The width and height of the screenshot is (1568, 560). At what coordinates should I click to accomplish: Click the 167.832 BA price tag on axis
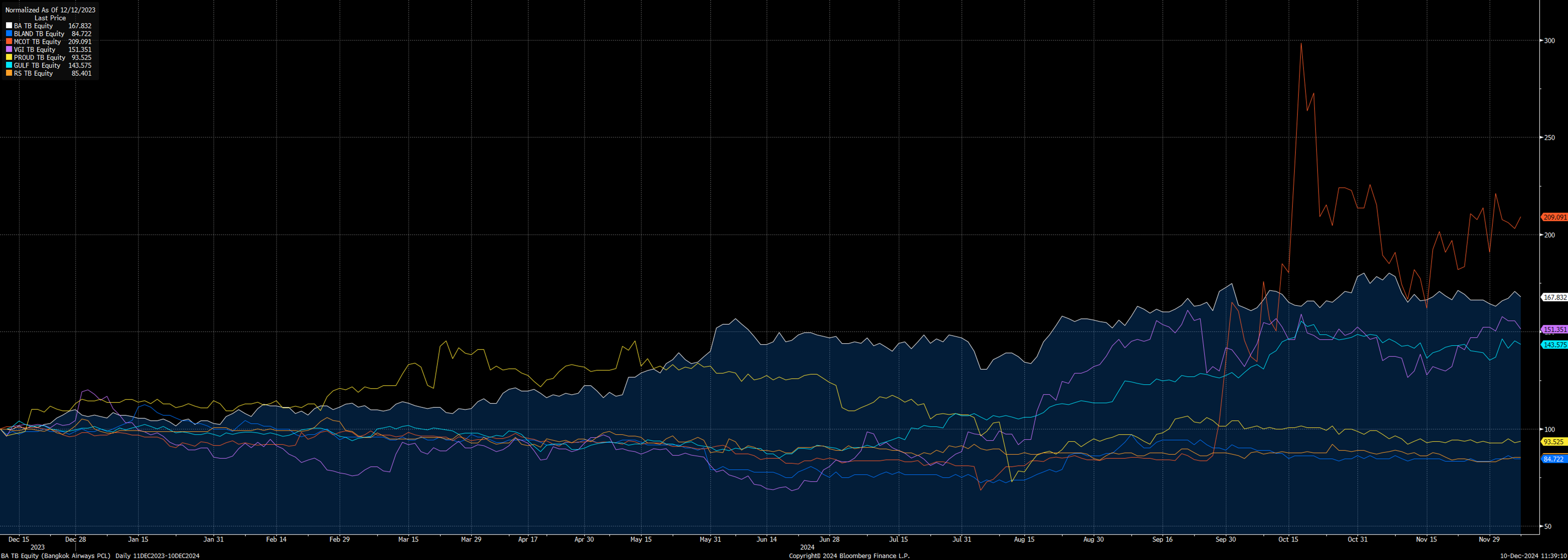pos(1554,298)
